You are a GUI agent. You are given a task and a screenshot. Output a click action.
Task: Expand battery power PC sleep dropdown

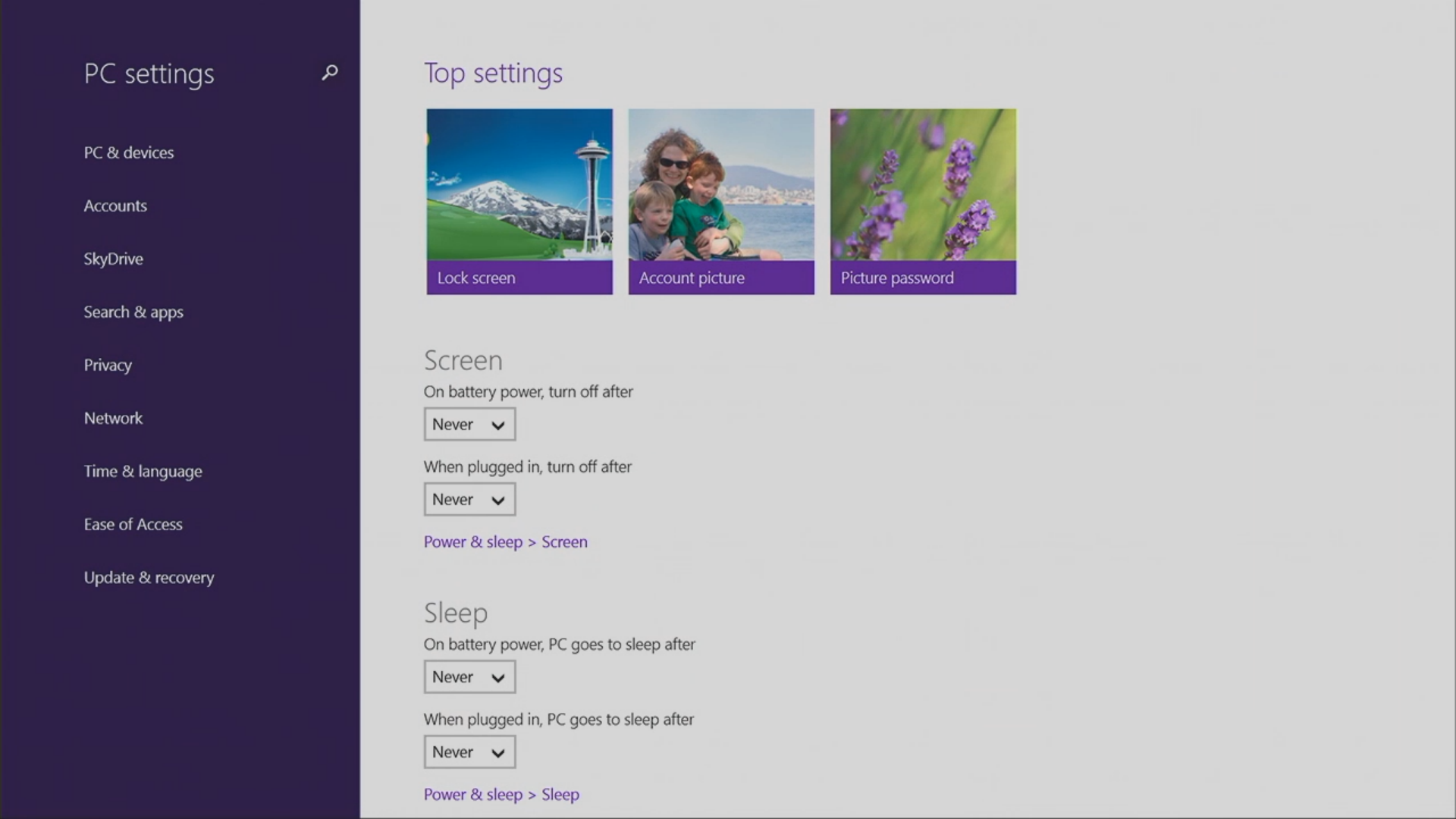pyautogui.click(x=469, y=677)
